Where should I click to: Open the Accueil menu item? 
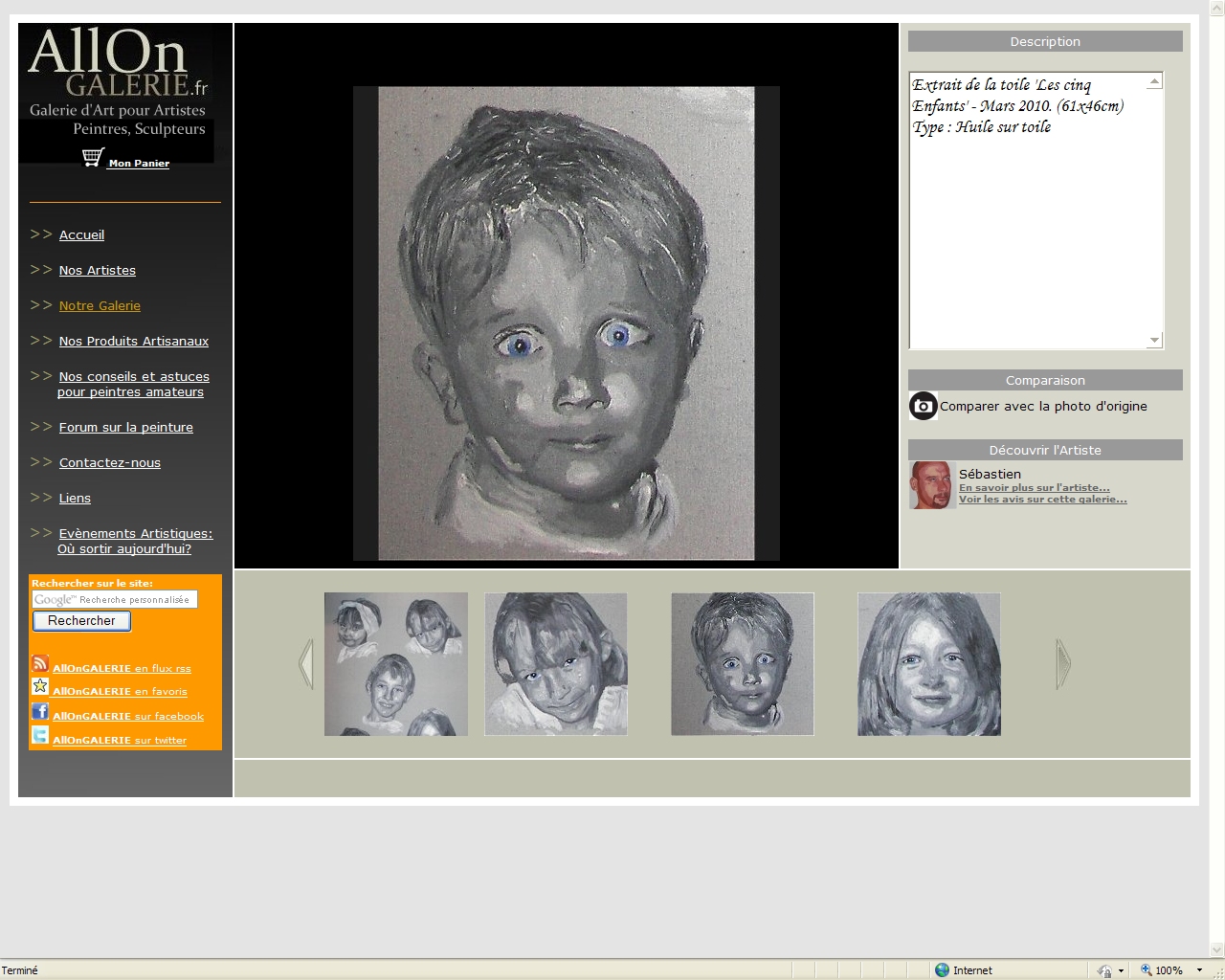(81, 235)
